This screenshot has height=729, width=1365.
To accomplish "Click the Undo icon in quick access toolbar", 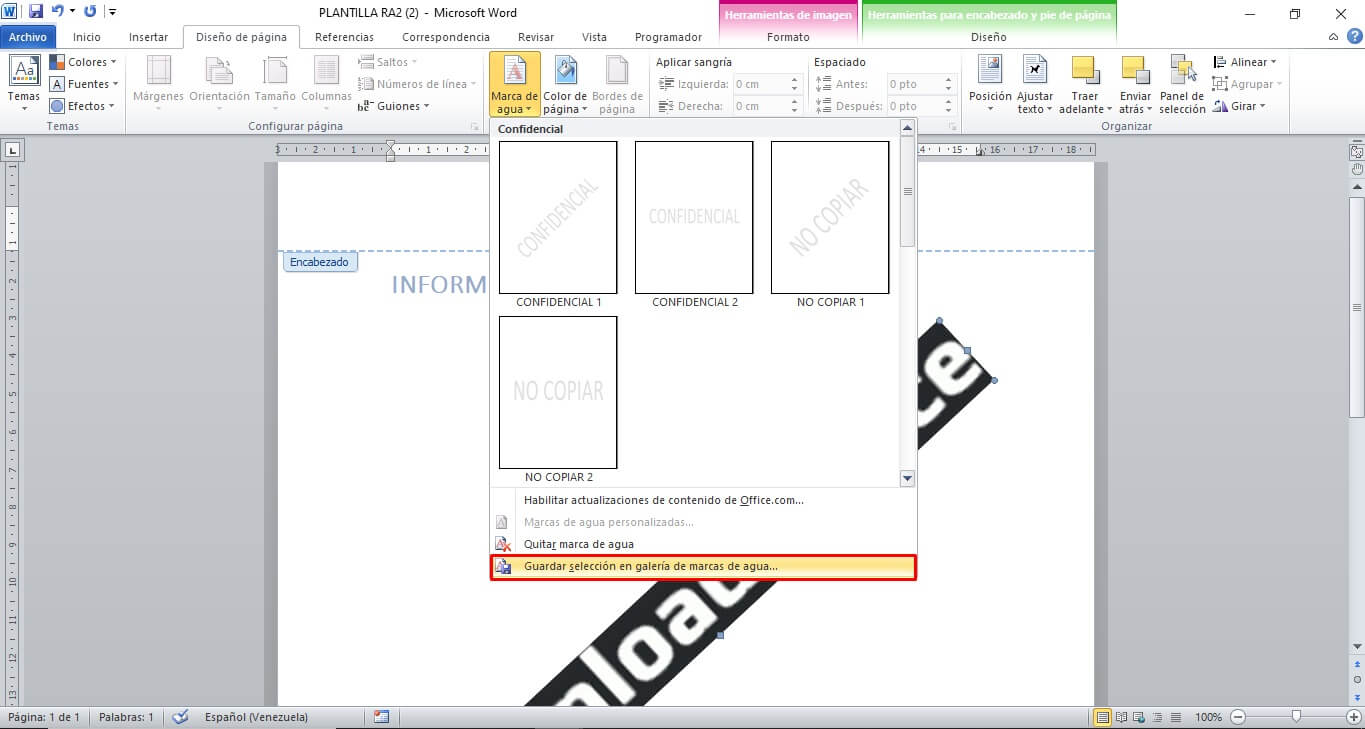I will pyautogui.click(x=58, y=12).
